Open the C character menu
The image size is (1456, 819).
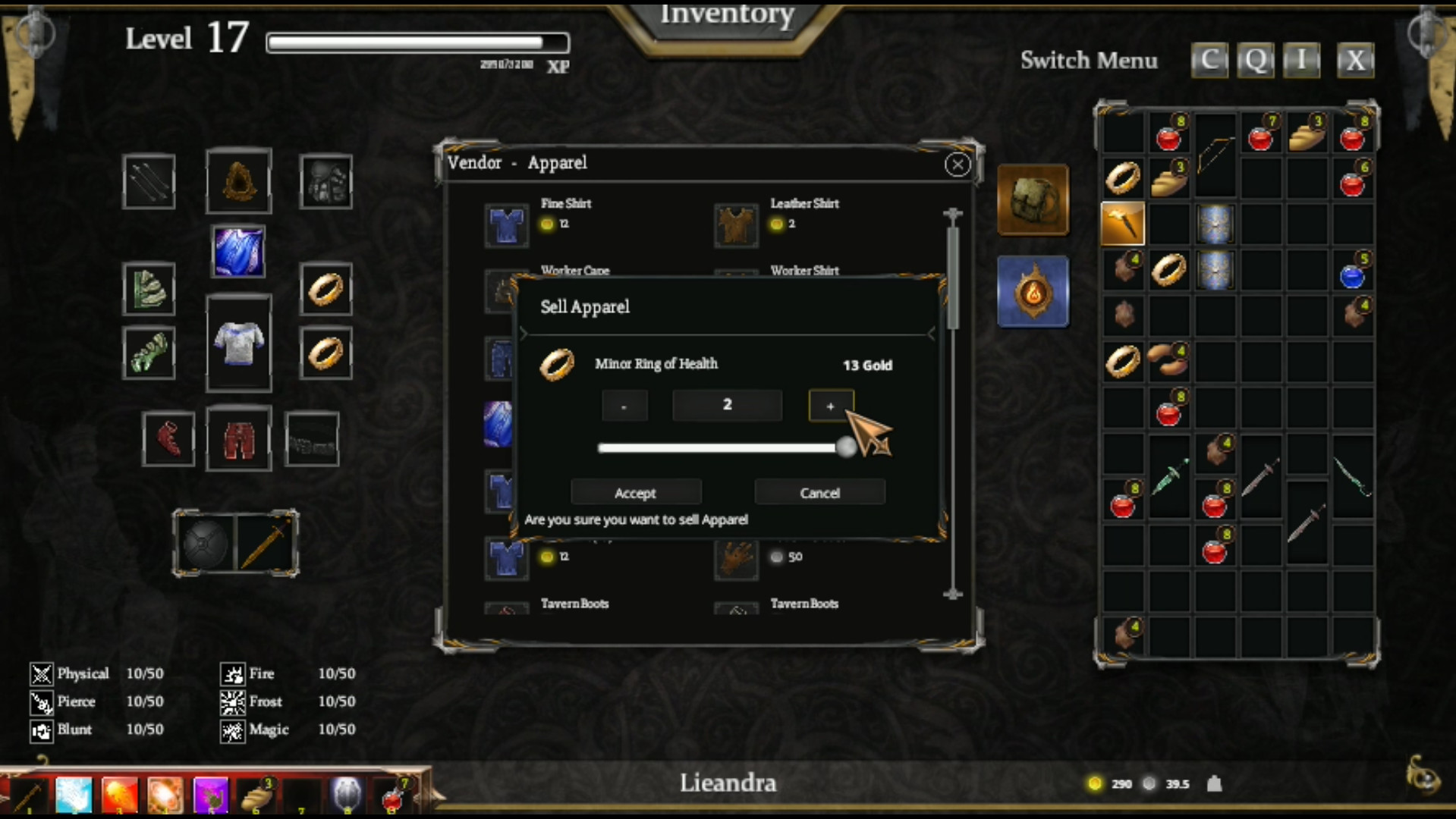(x=1209, y=60)
